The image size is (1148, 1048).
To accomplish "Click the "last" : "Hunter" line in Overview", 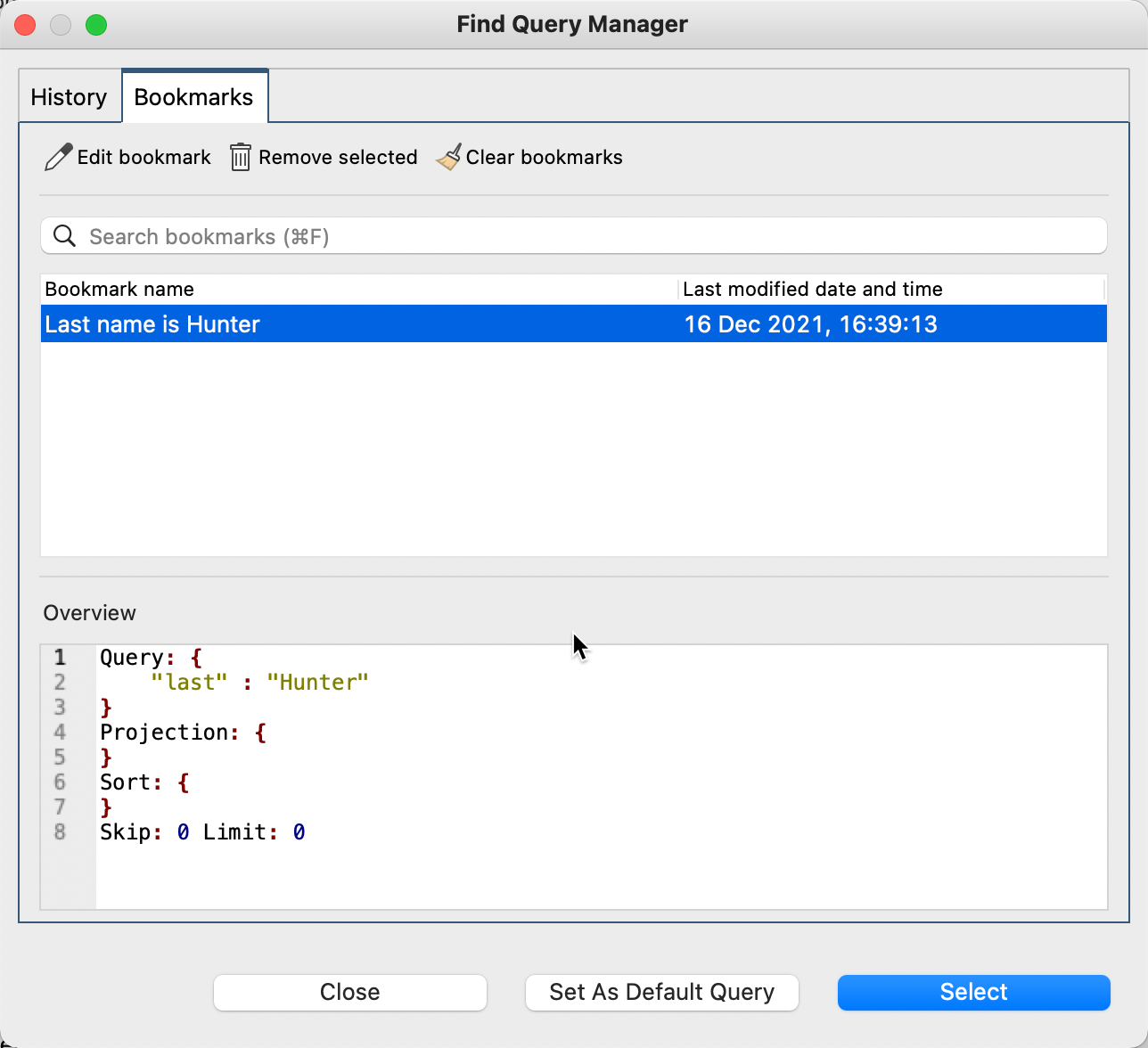I will pos(259,683).
